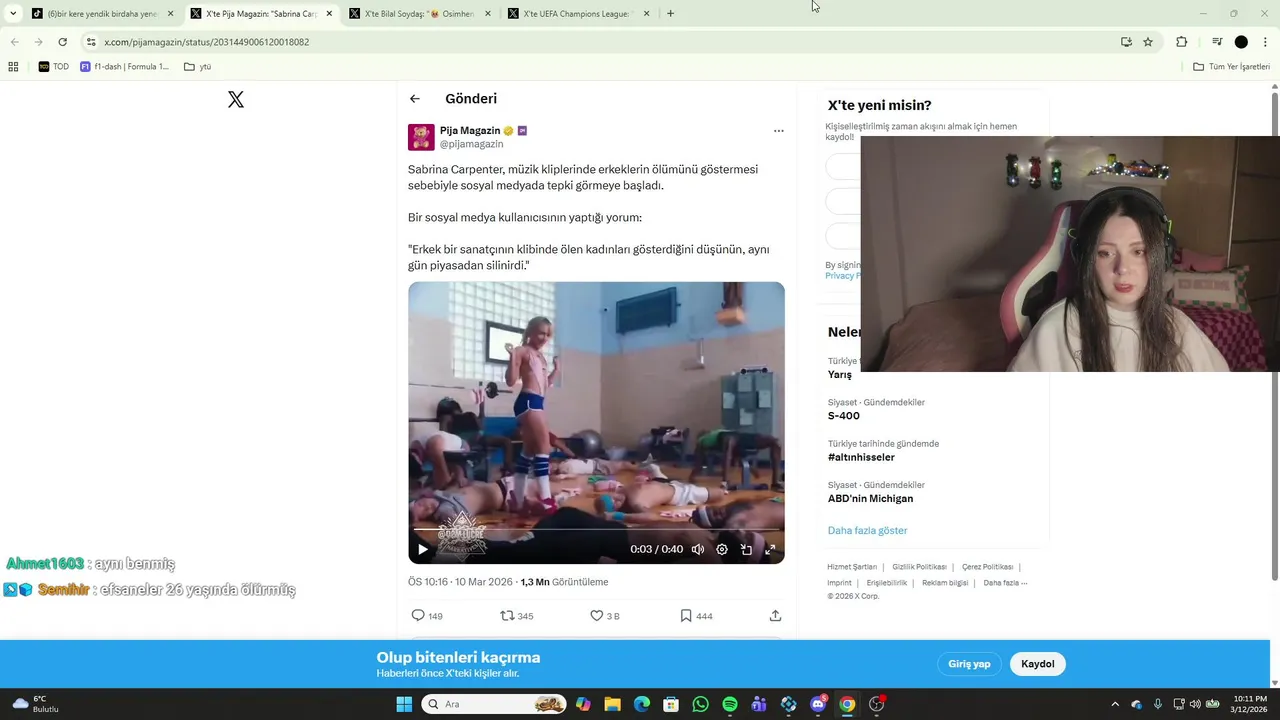The width and height of the screenshot is (1280, 720).
Task: Close the Pija Magazin Sabrina Carpenter tab
Action: (329, 14)
